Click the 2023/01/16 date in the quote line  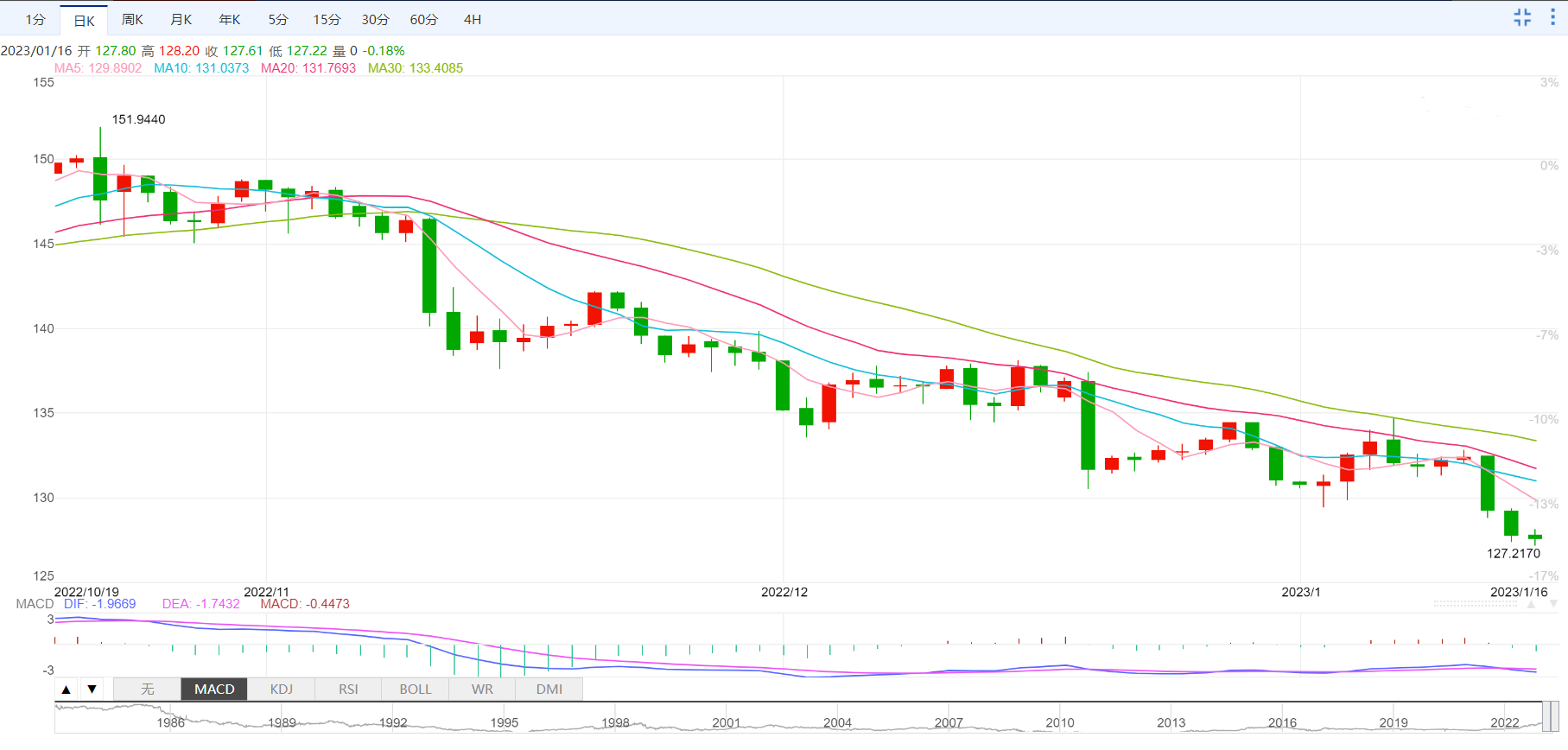(x=36, y=51)
